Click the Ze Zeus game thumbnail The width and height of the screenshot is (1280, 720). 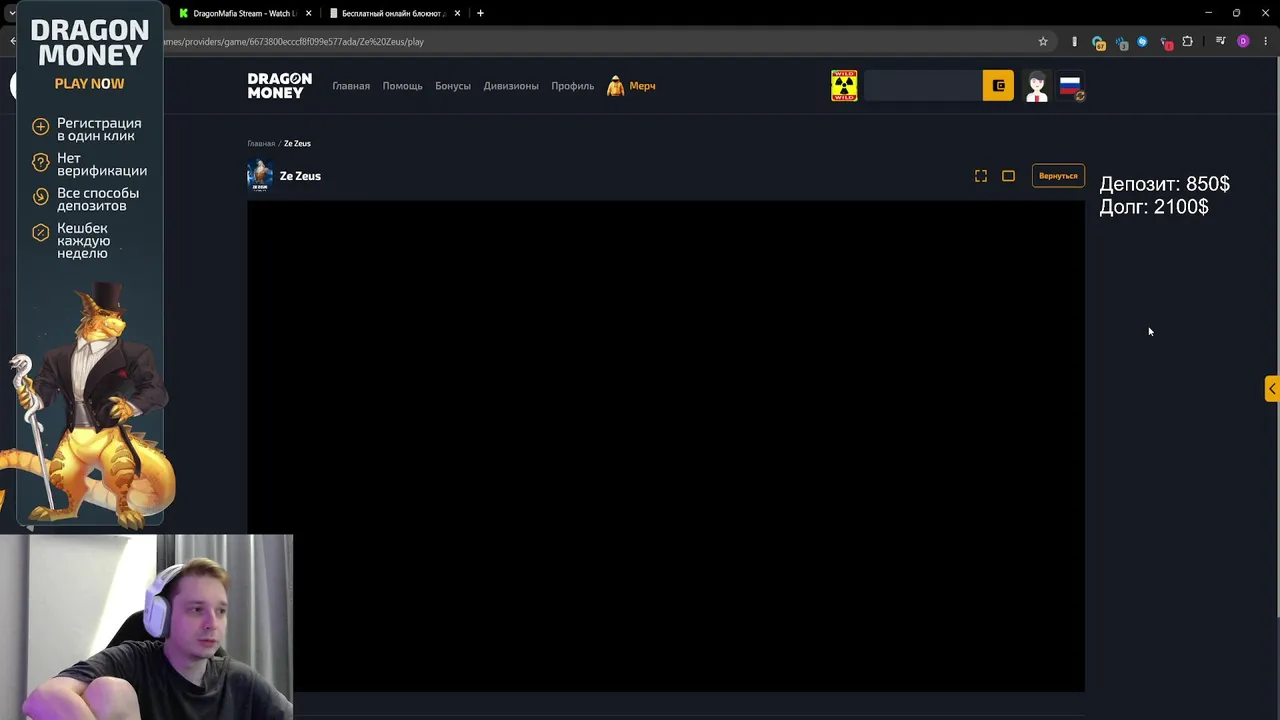coord(260,176)
